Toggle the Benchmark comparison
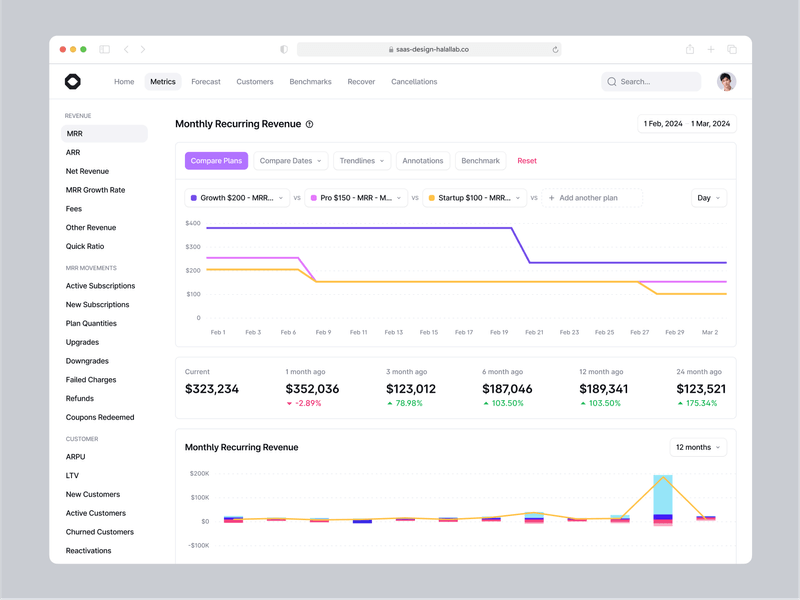 [x=480, y=160]
